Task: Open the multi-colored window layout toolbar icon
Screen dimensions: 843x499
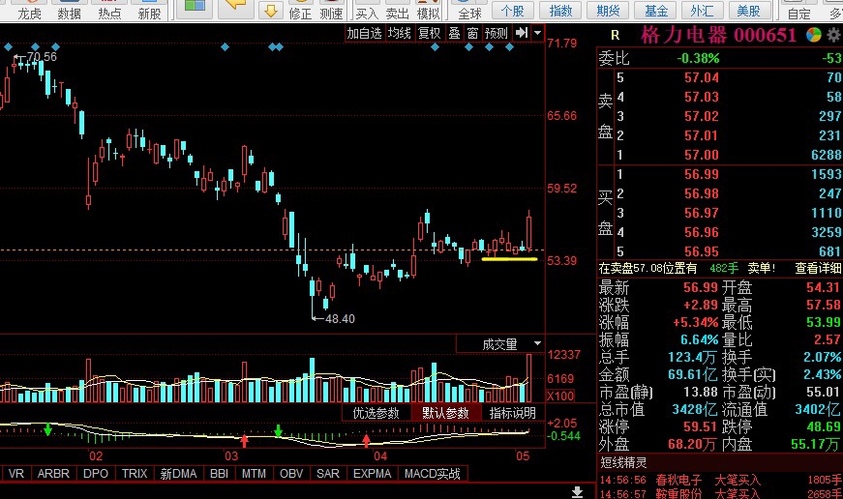Action: click(x=194, y=6)
